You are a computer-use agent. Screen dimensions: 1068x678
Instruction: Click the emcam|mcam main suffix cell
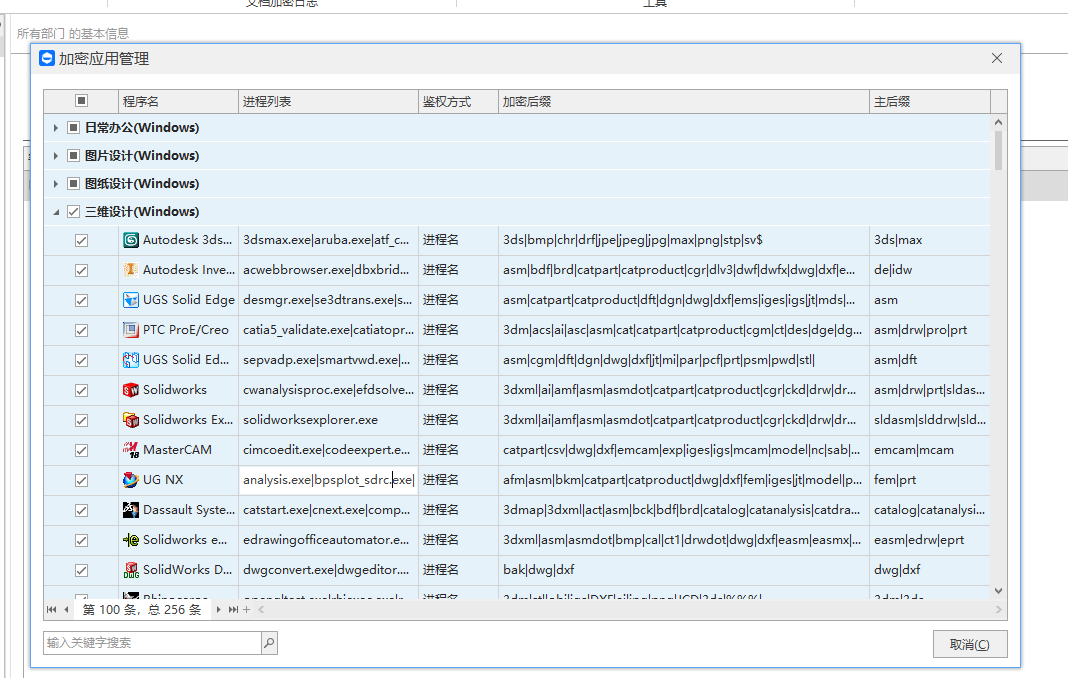(x=930, y=450)
